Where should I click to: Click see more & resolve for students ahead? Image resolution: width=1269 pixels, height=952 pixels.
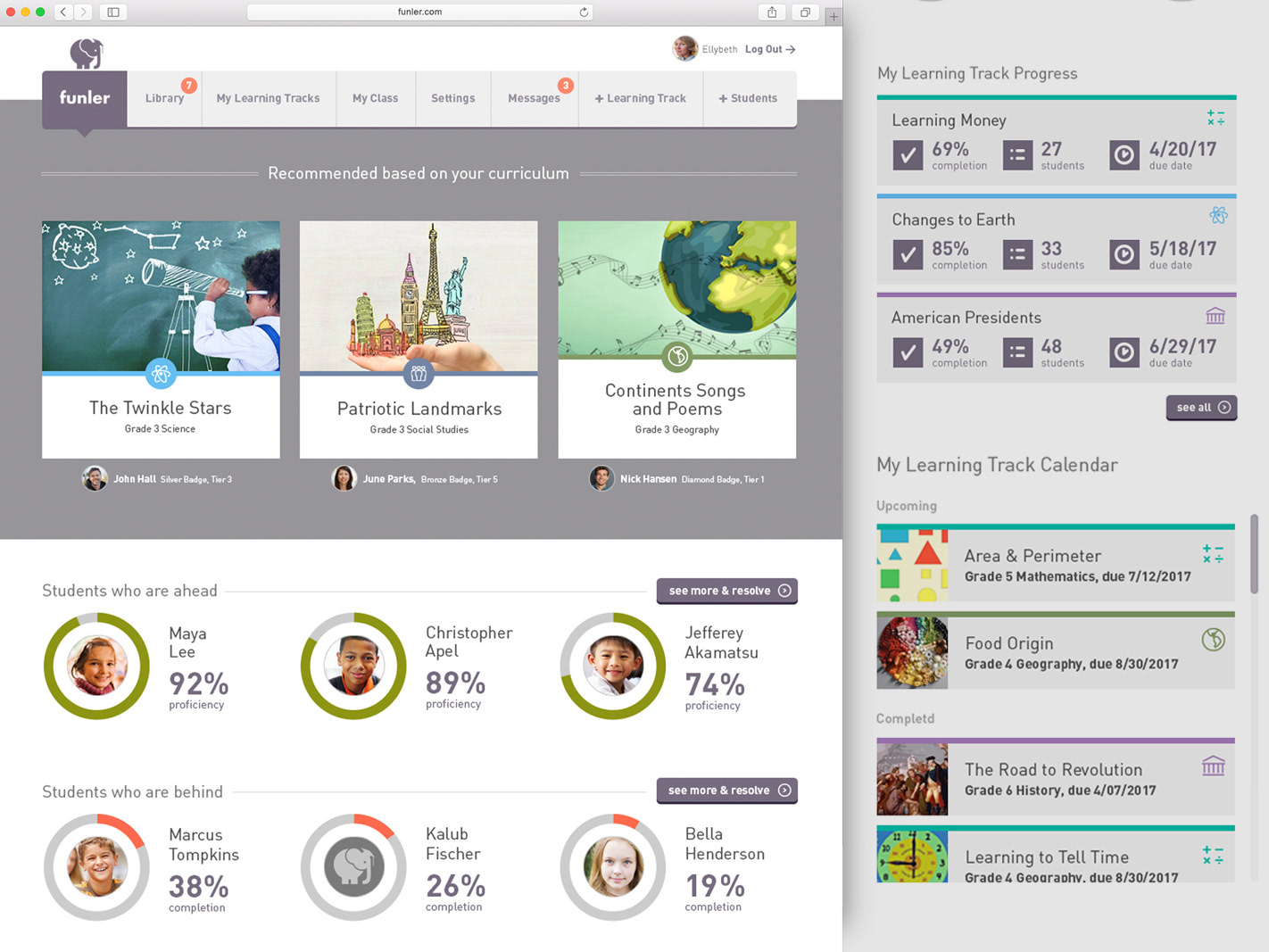(727, 591)
